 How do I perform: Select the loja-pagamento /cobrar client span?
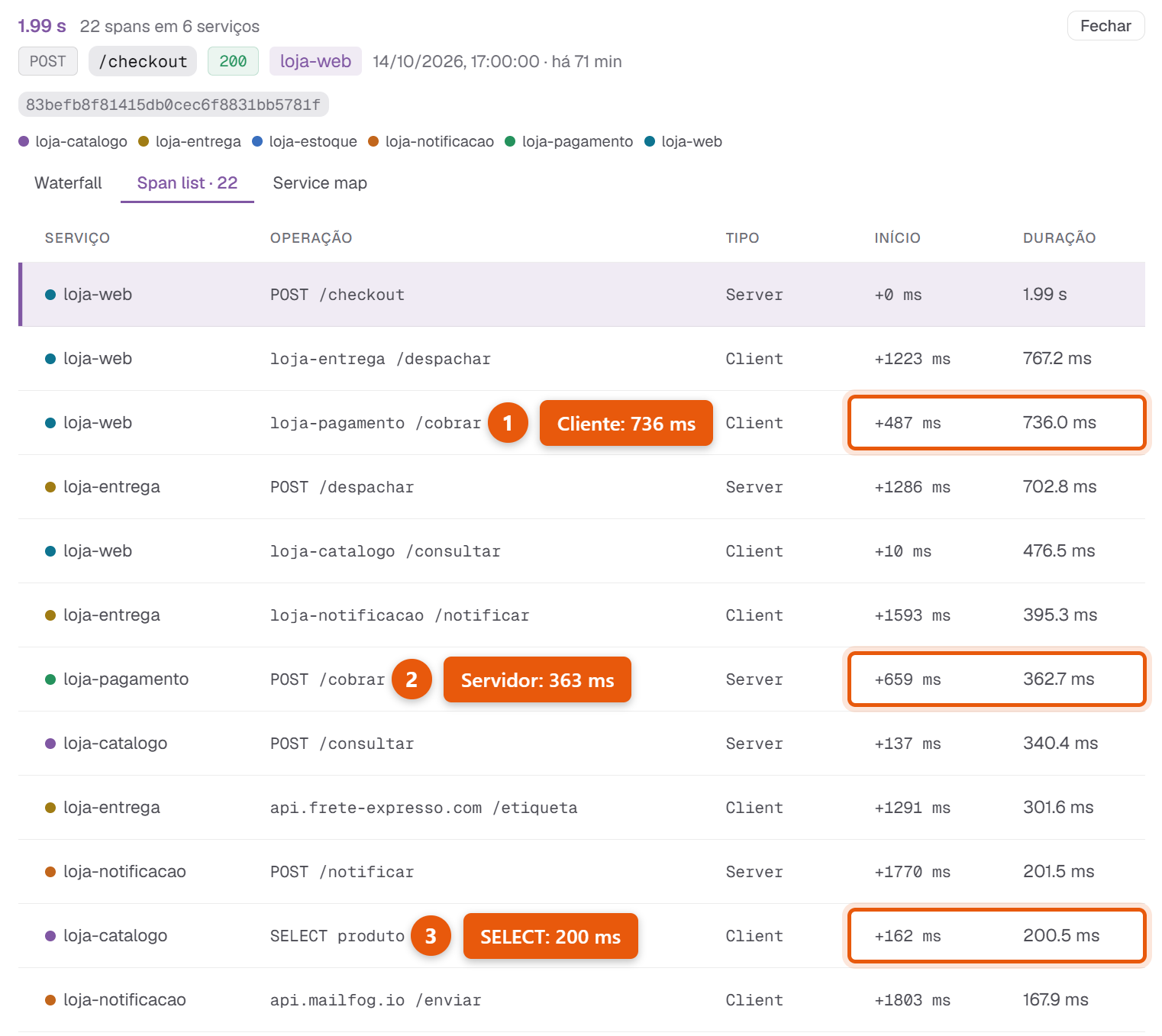[582, 423]
